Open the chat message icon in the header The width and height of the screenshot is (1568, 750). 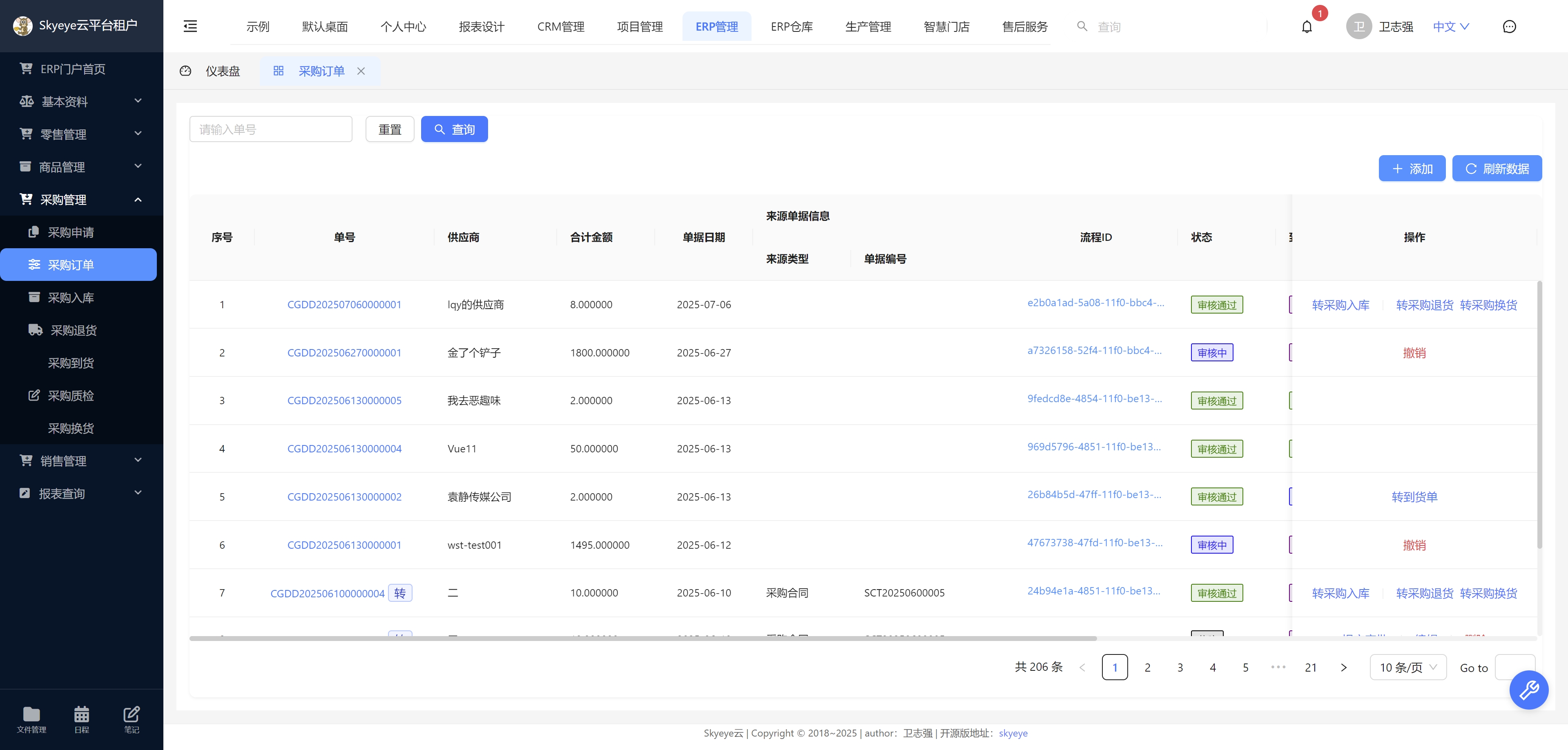click(1509, 27)
